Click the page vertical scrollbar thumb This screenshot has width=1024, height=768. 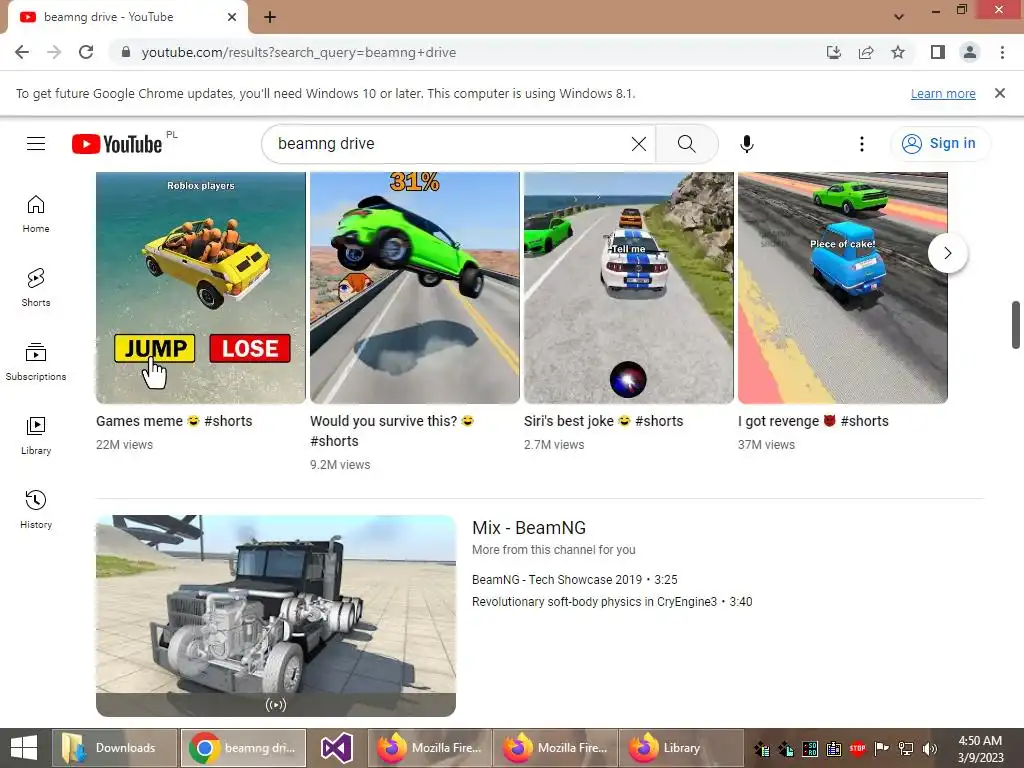[1016, 325]
